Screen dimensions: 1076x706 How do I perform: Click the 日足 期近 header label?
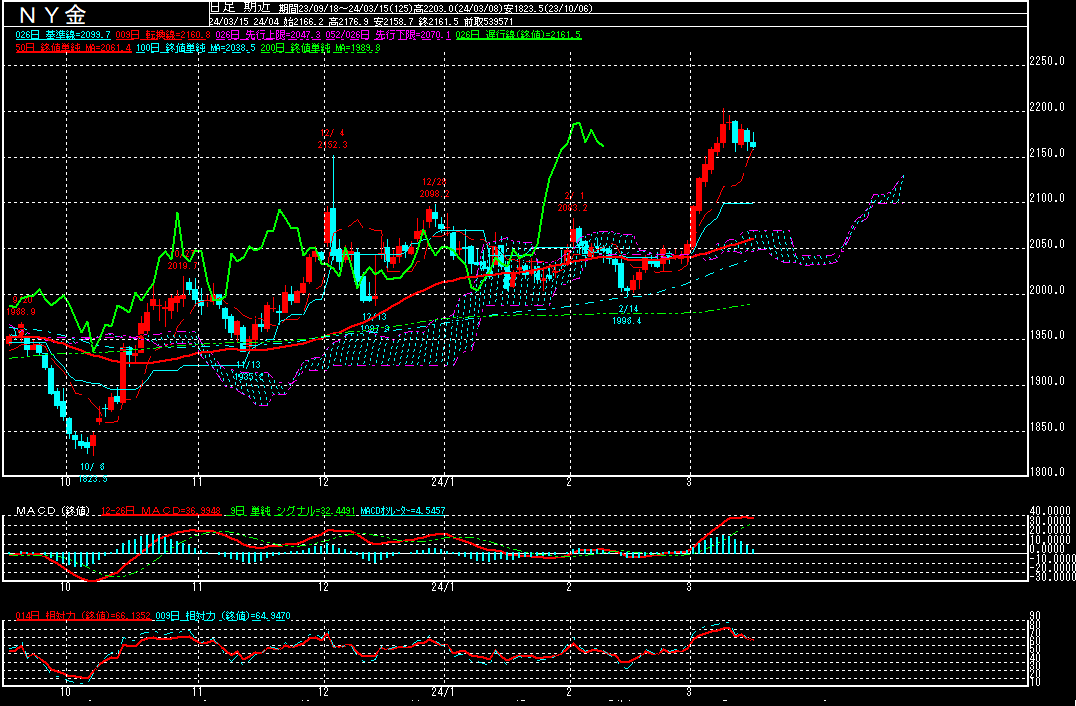coord(241,8)
